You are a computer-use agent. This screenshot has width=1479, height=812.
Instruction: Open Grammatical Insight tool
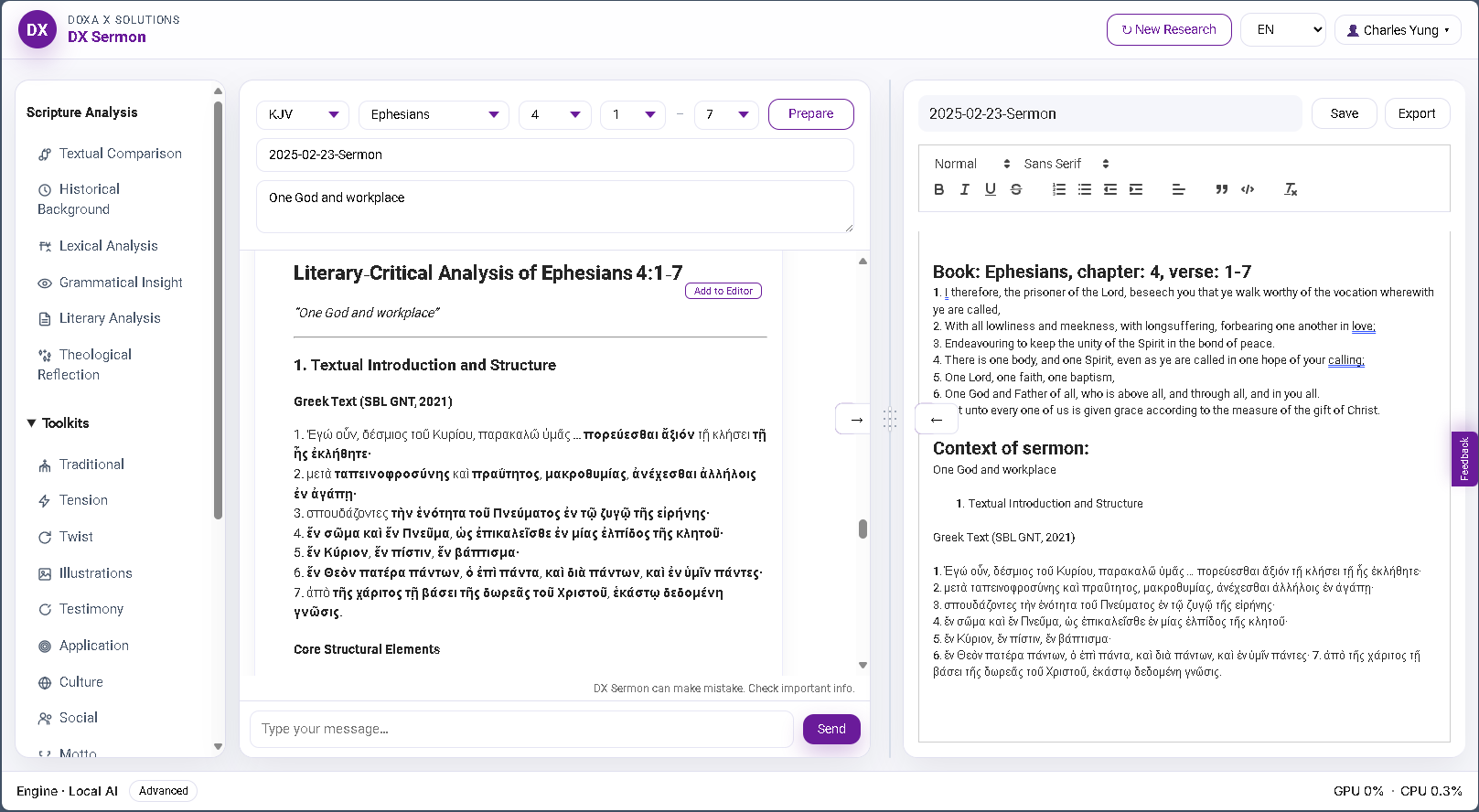[x=110, y=283]
